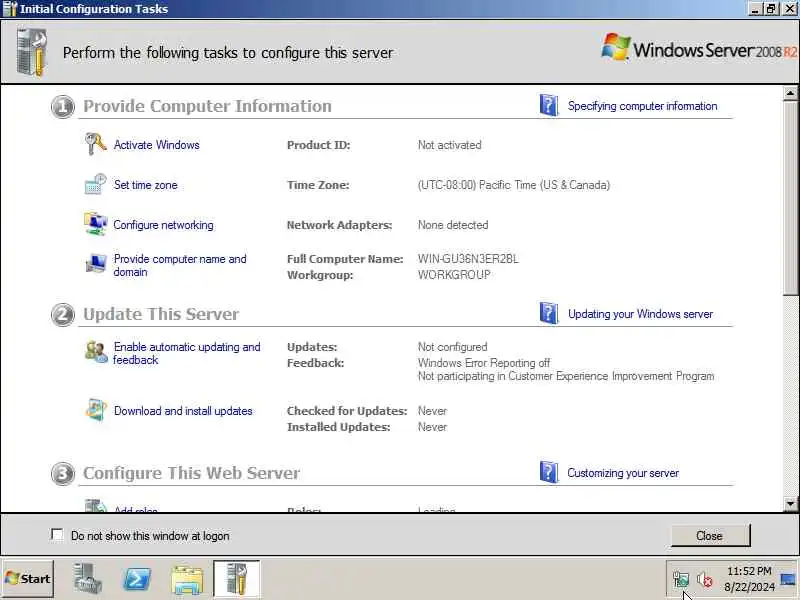Open Provide computer name and domain link
Image resolution: width=800 pixels, height=600 pixels.
click(180, 265)
